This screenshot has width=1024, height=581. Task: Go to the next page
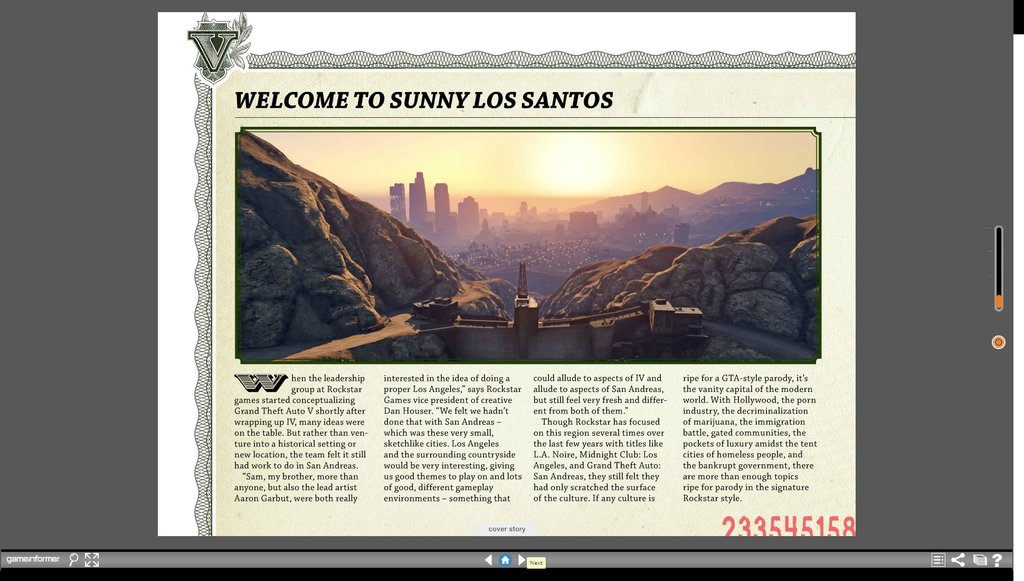pos(521,560)
